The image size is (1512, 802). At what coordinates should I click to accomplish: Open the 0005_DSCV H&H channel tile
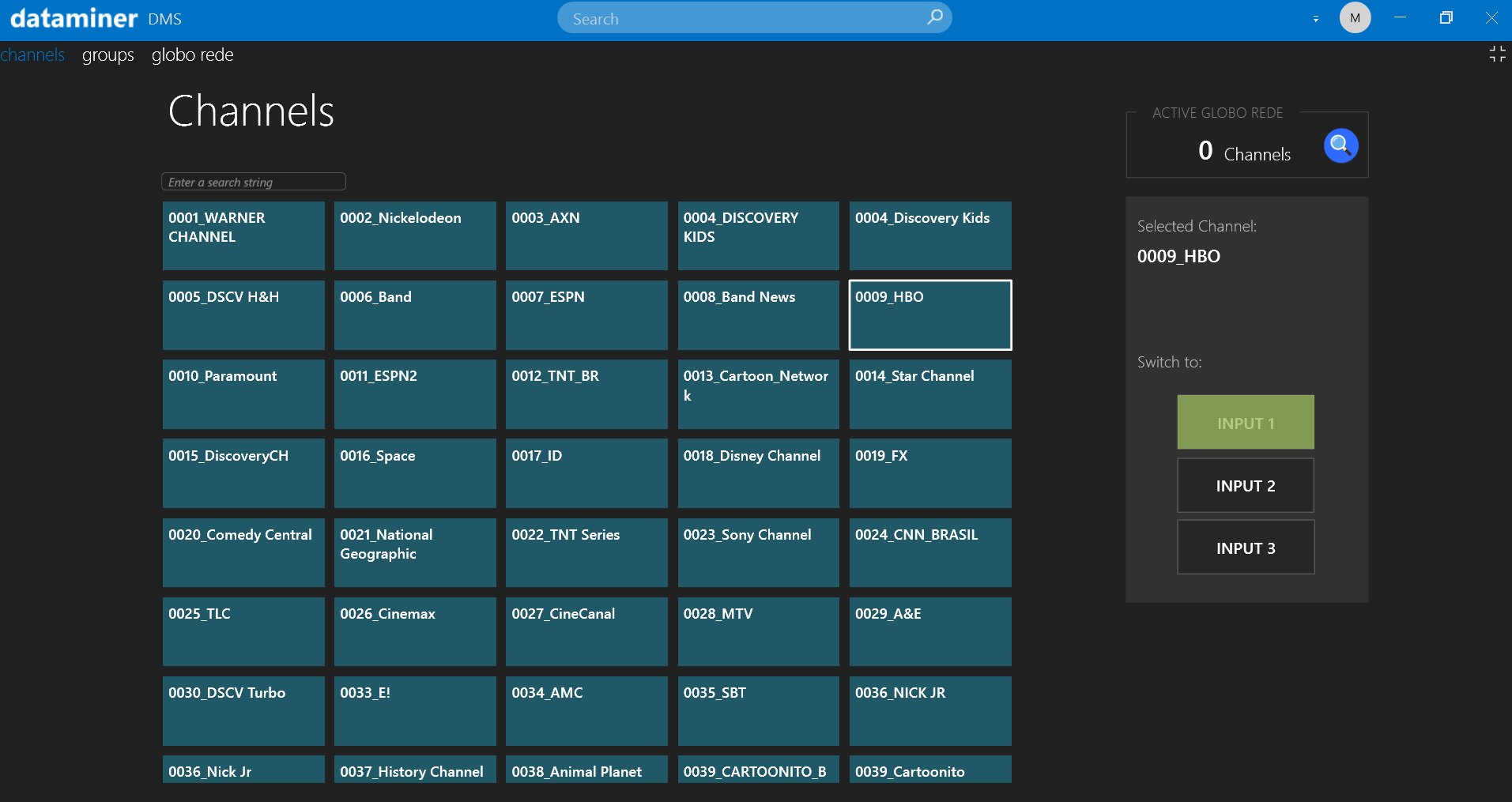pyautogui.click(x=243, y=314)
